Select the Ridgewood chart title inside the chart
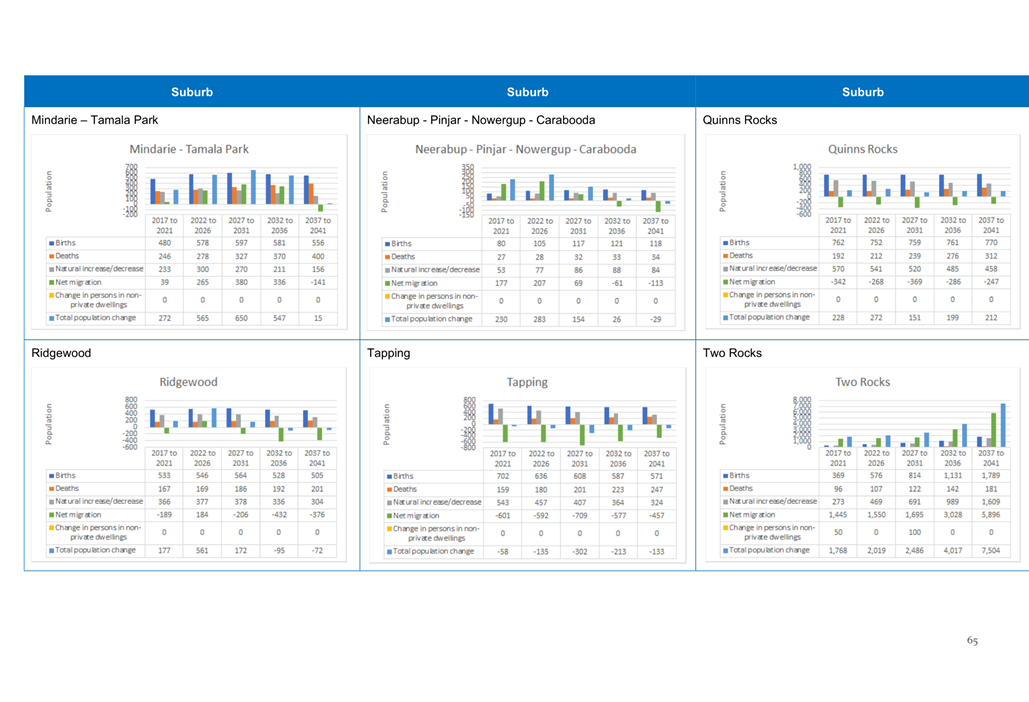This screenshot has width=1029, height=702. (x=189, y=382)
